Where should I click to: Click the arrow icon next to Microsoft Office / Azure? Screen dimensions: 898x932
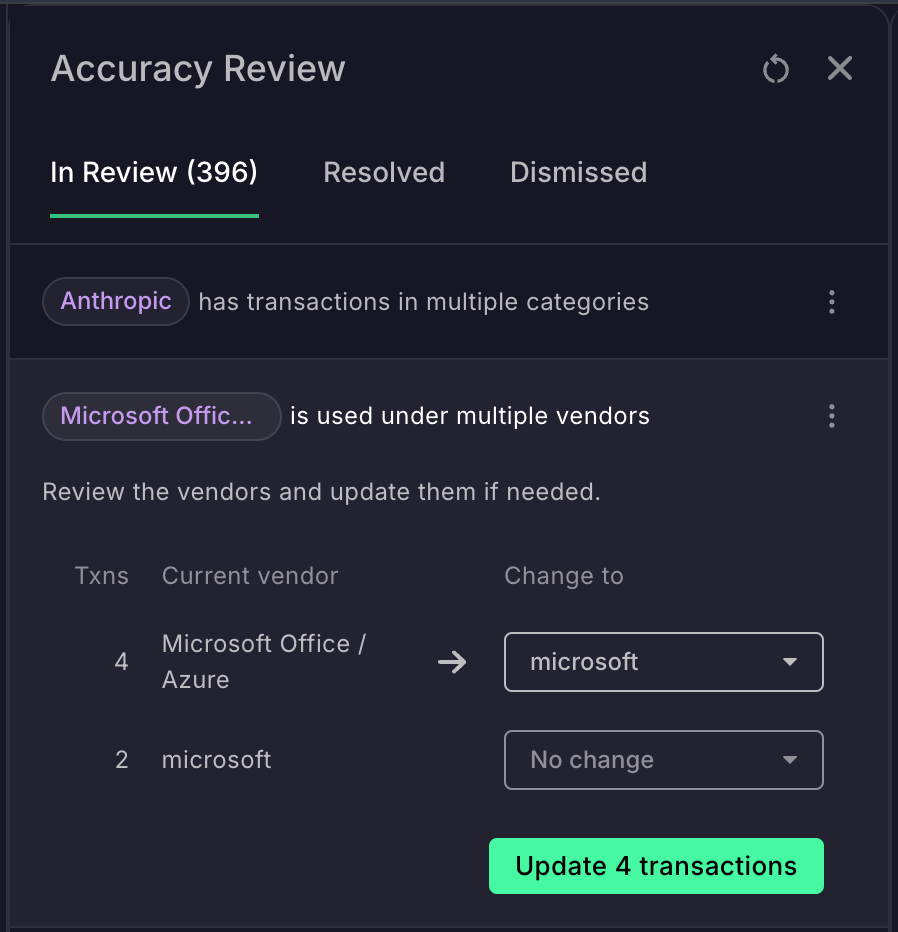point(452,662)
